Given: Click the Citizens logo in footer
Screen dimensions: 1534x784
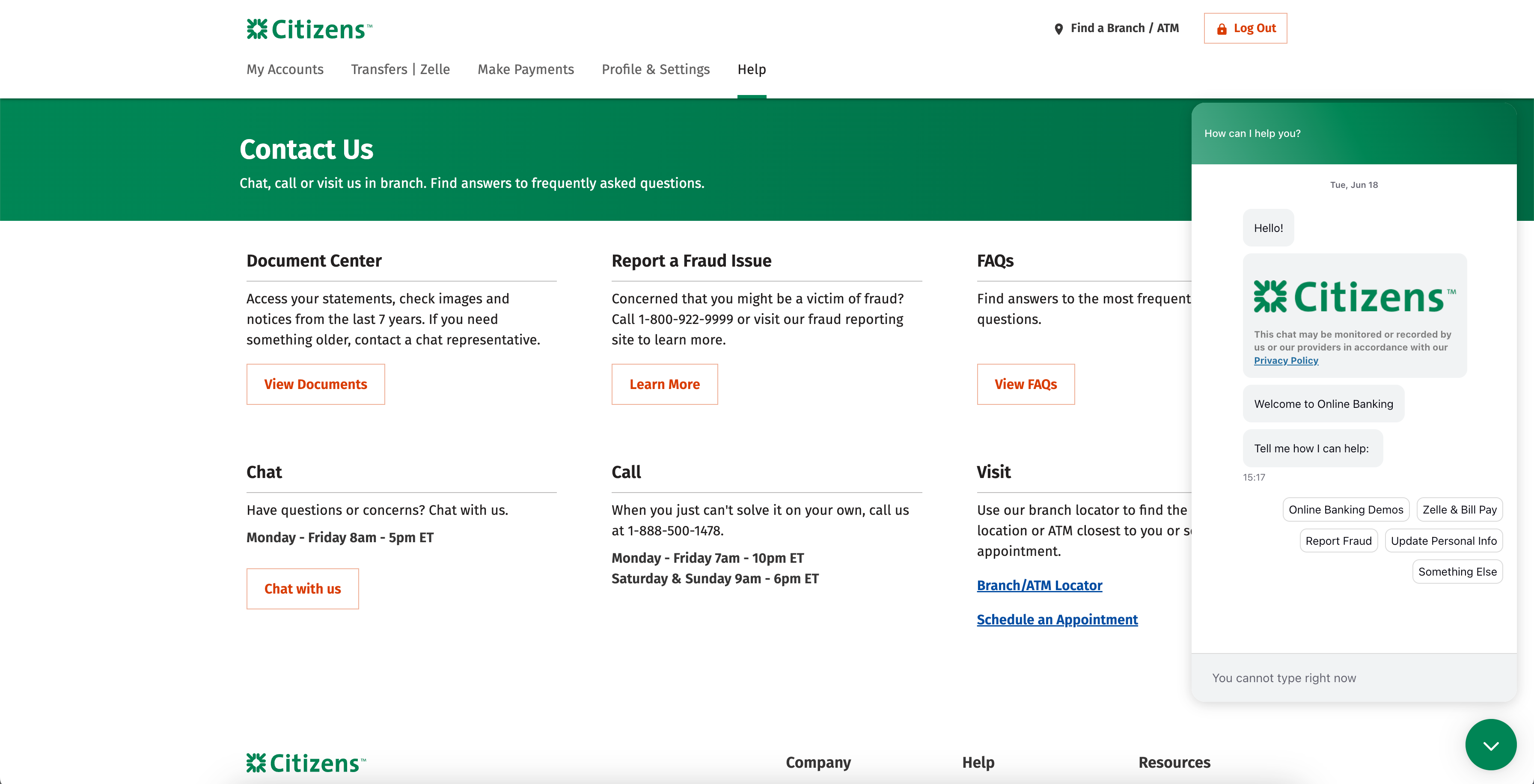Looking at the screenshot, I should click(306, 763).
